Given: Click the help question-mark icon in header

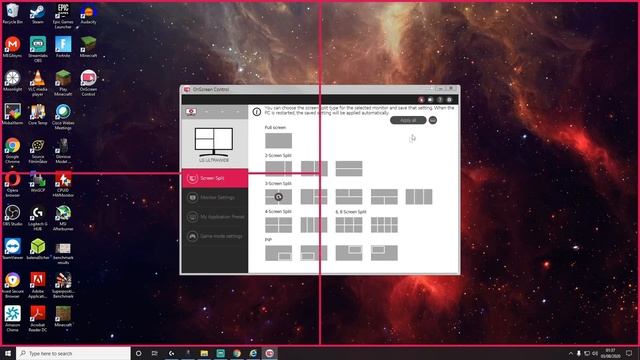Looking at the screenshot, I should pyautogui.click(x=440, y=100).
